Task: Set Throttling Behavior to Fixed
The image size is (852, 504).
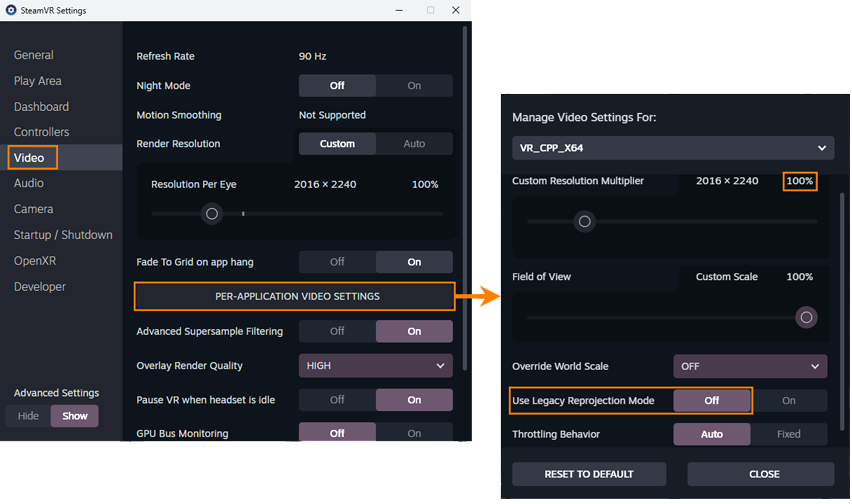Action: pyautogui.click(x=788, y=435)
